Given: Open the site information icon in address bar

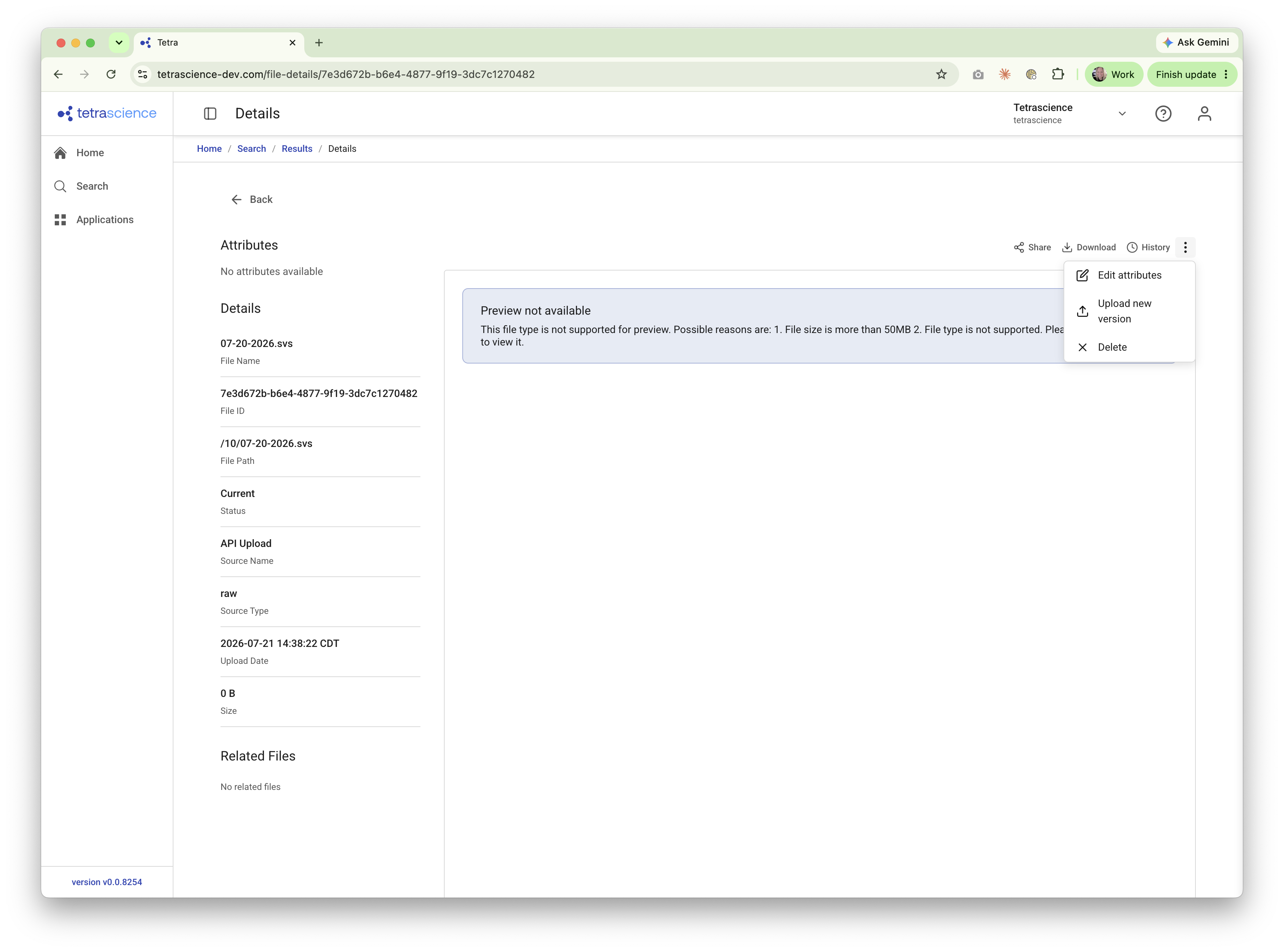Looking at the screenshot, I should [x=143, y=74].
